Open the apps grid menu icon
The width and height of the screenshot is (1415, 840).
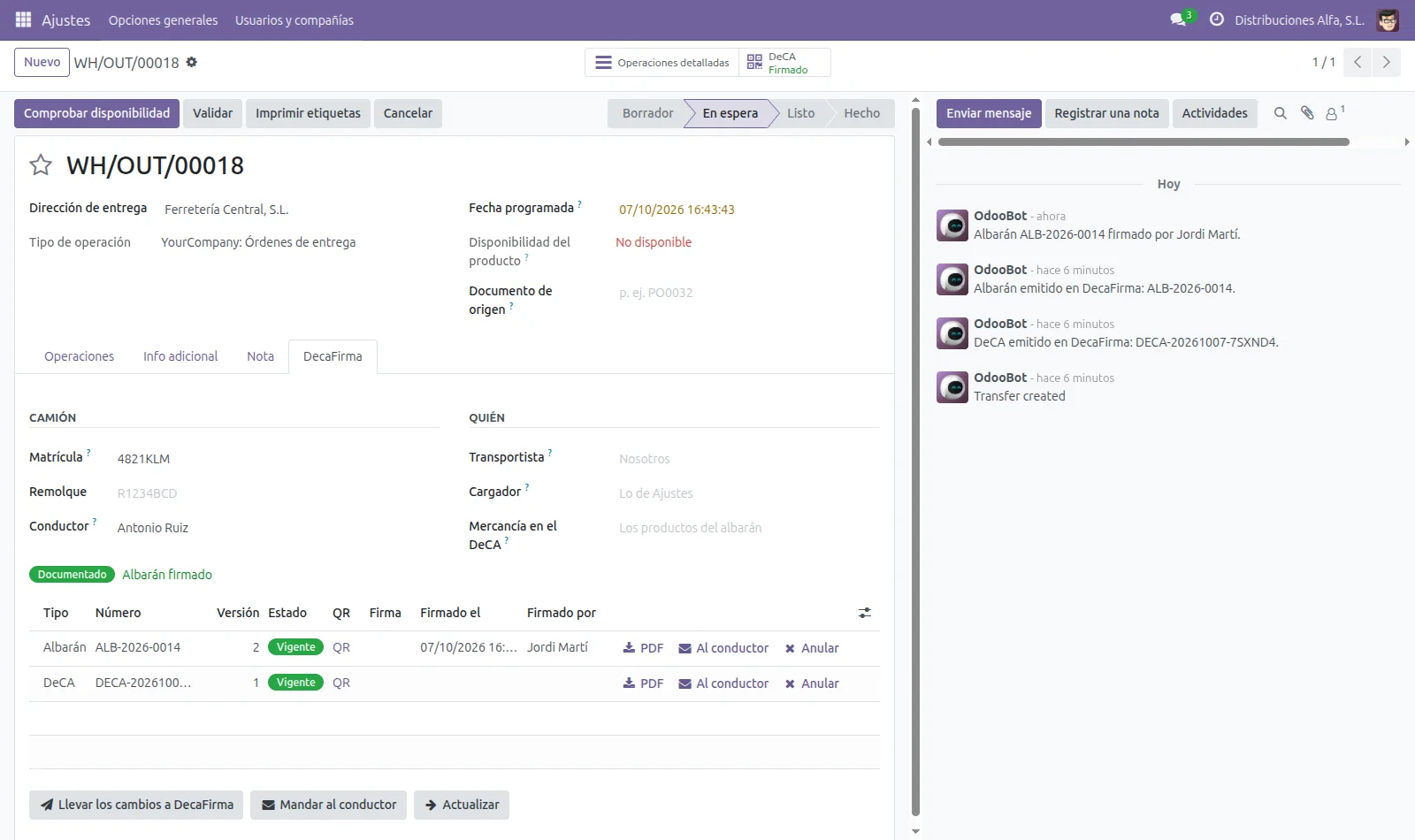pyautogui.click(x=23, y=19)
